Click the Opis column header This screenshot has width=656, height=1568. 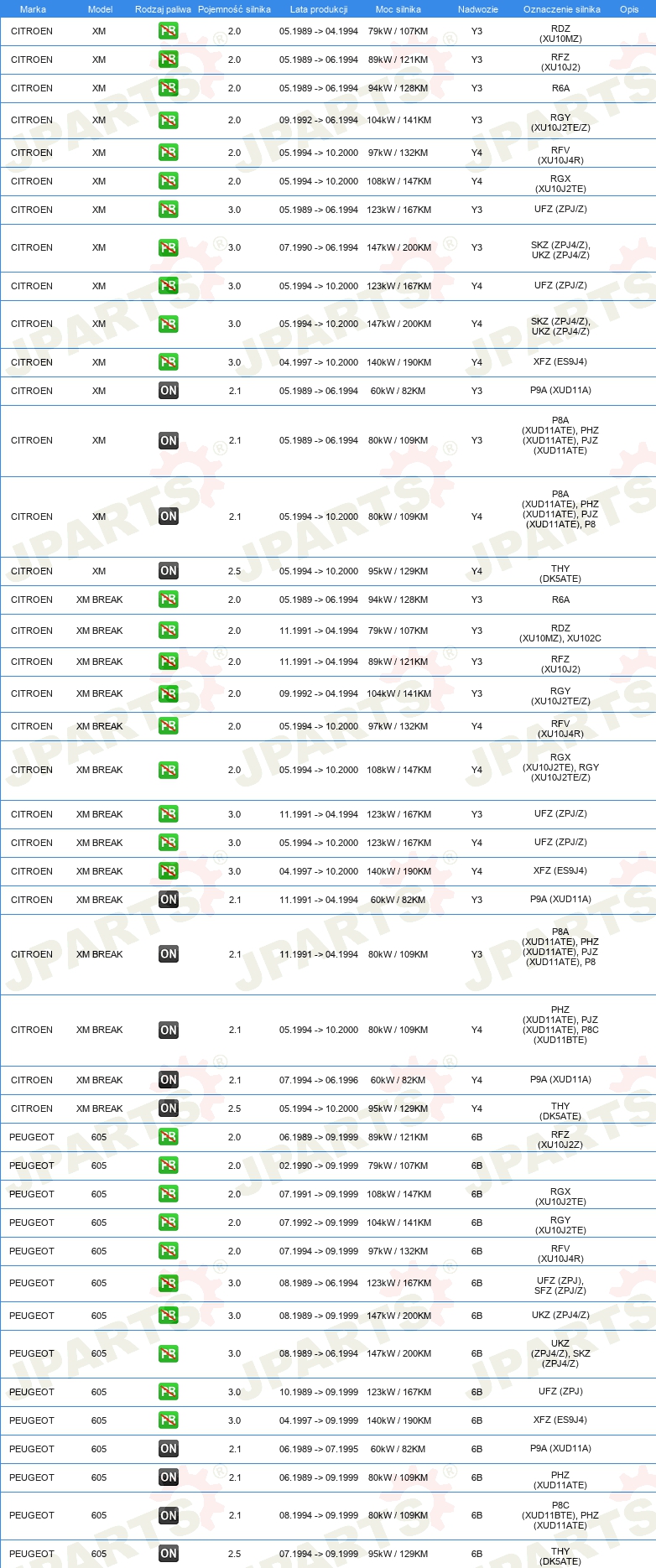[x=629, y=9]
